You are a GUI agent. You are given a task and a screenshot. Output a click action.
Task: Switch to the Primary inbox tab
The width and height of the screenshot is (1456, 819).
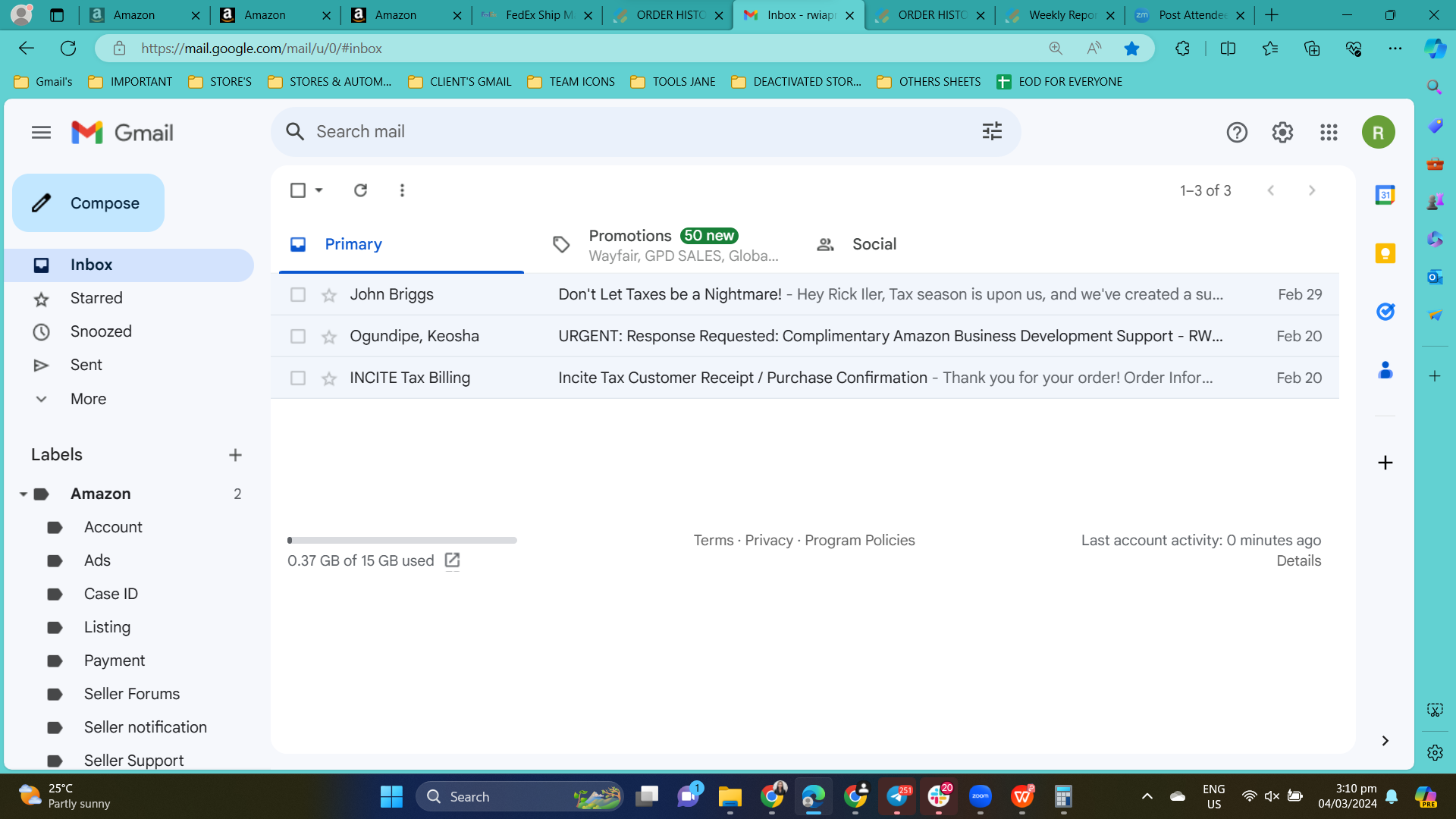401,244
